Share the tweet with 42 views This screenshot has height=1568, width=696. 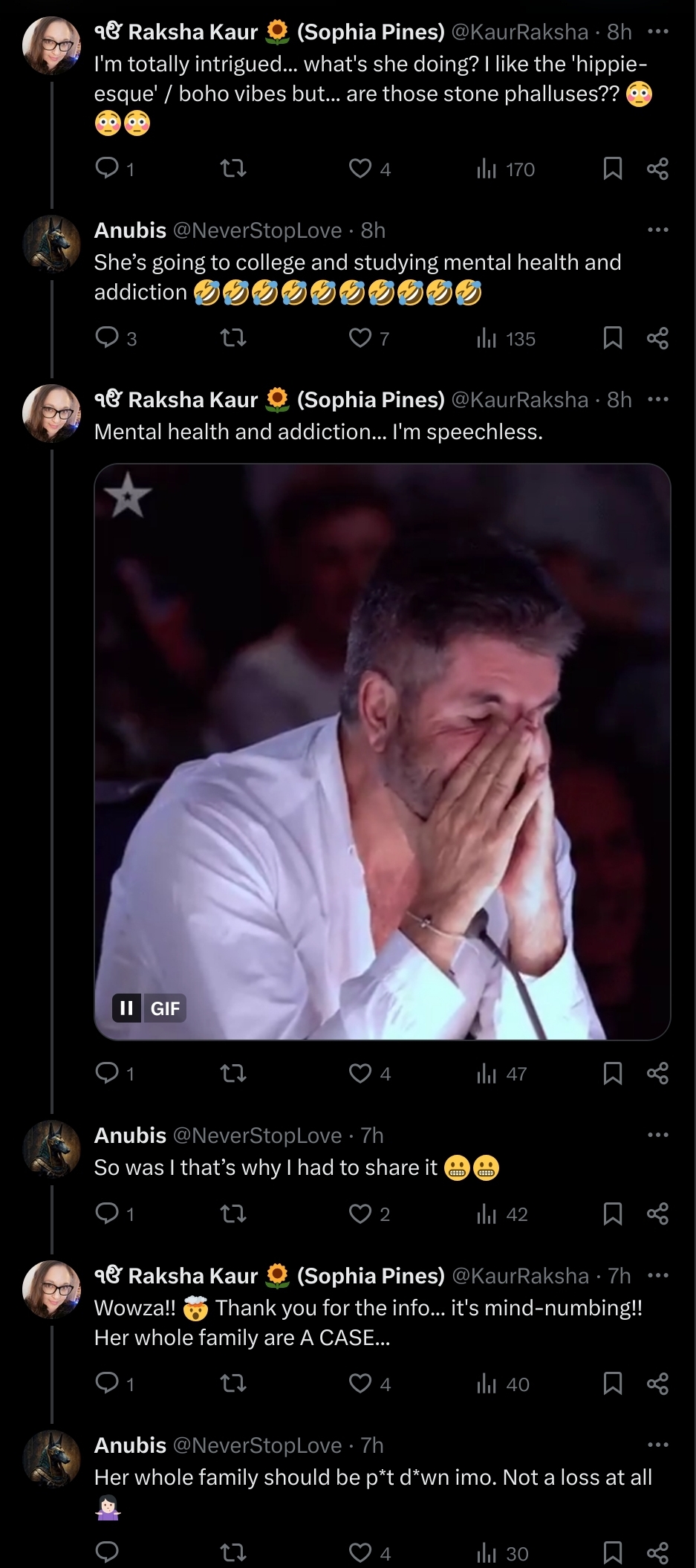pos(657,1214)
